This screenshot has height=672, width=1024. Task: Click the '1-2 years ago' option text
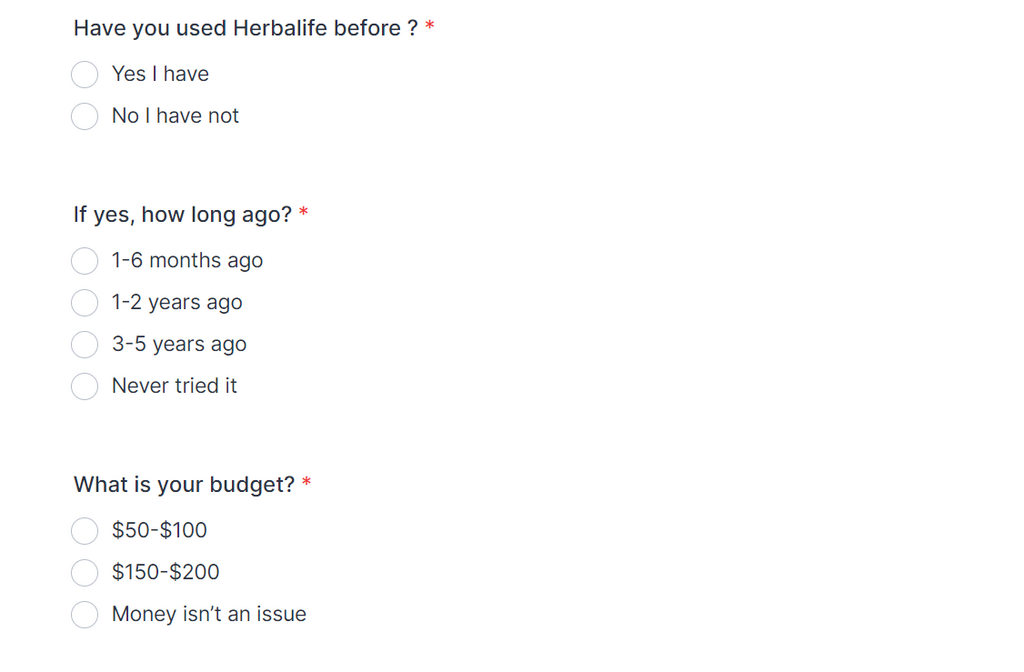pos(177,303)
